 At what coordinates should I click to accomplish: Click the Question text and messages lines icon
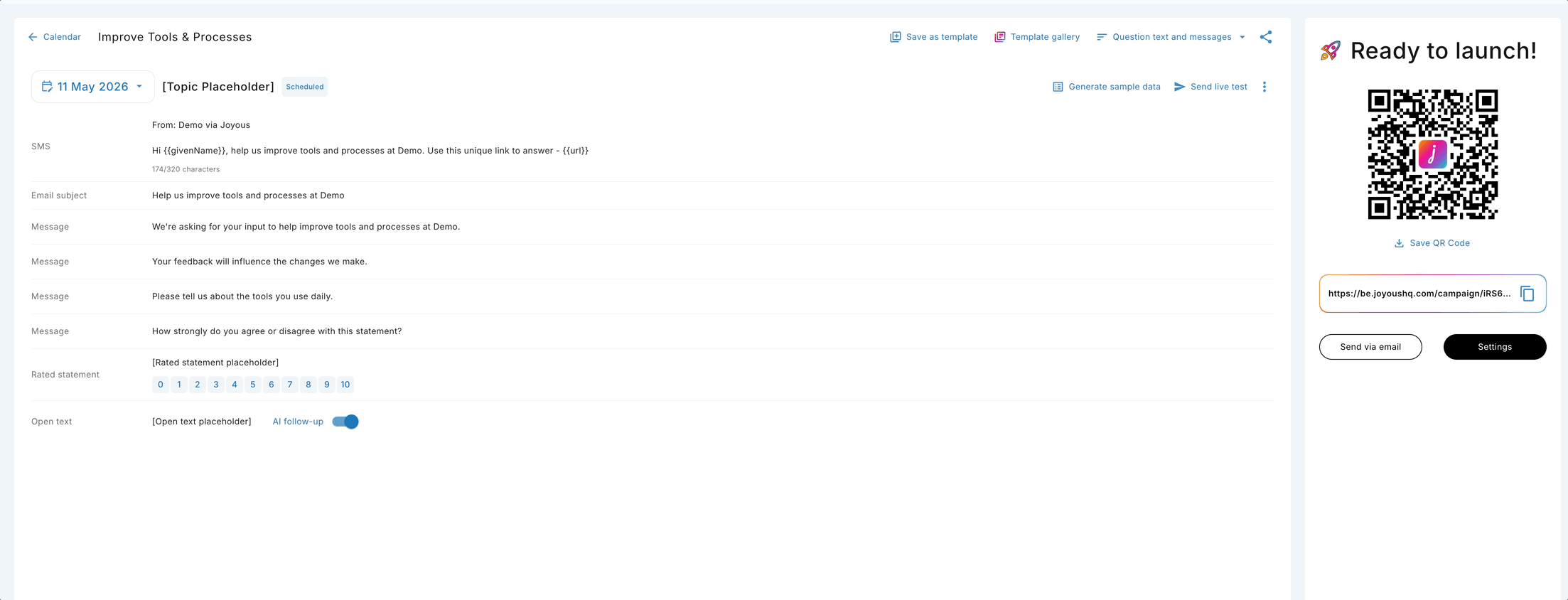pos(1102,37)
